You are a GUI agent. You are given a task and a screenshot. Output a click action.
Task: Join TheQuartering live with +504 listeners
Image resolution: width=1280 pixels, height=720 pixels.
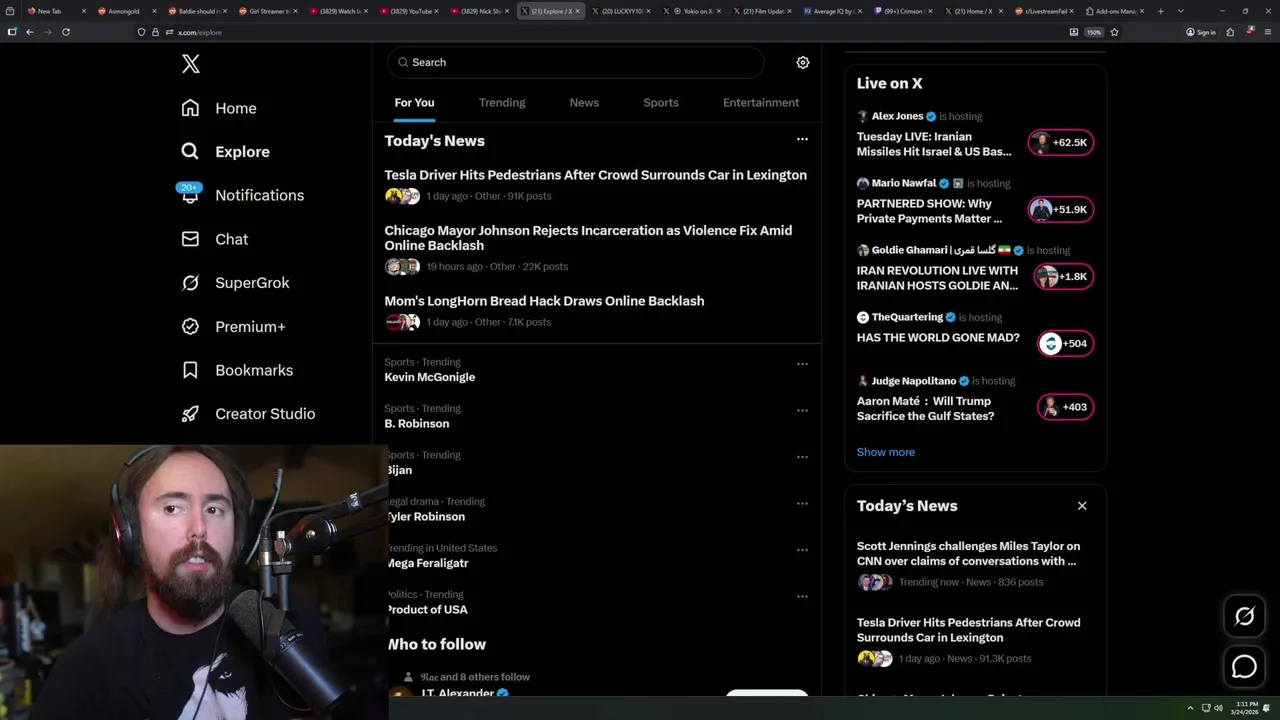coord(1066,343)
